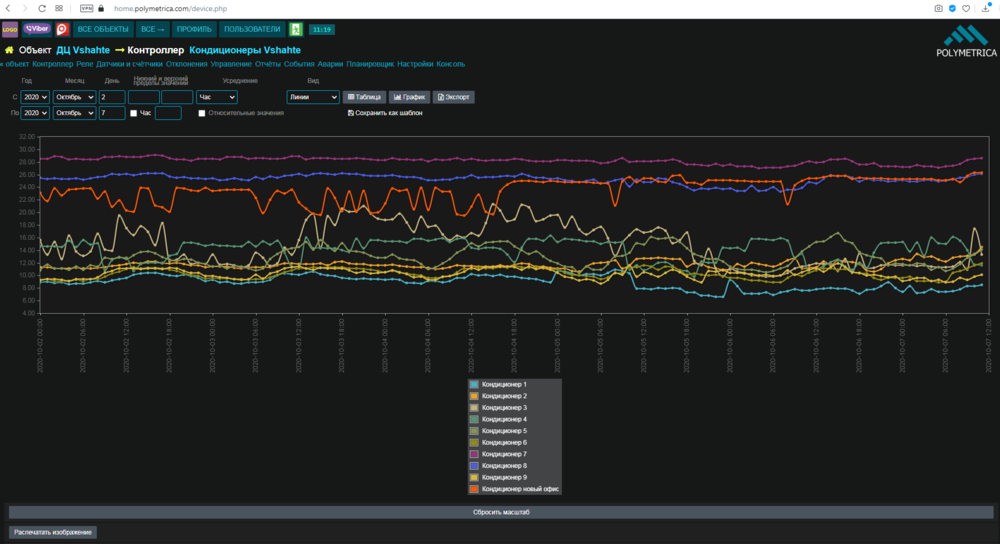Open browser downloads icon
Screen dimensions: 1000x544
(983, 8)
